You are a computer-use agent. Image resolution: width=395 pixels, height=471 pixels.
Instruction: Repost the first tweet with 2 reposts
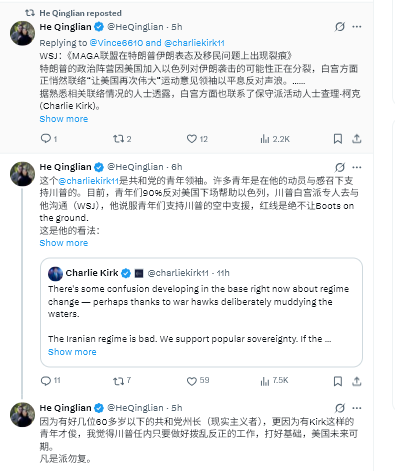click(122, 139)
